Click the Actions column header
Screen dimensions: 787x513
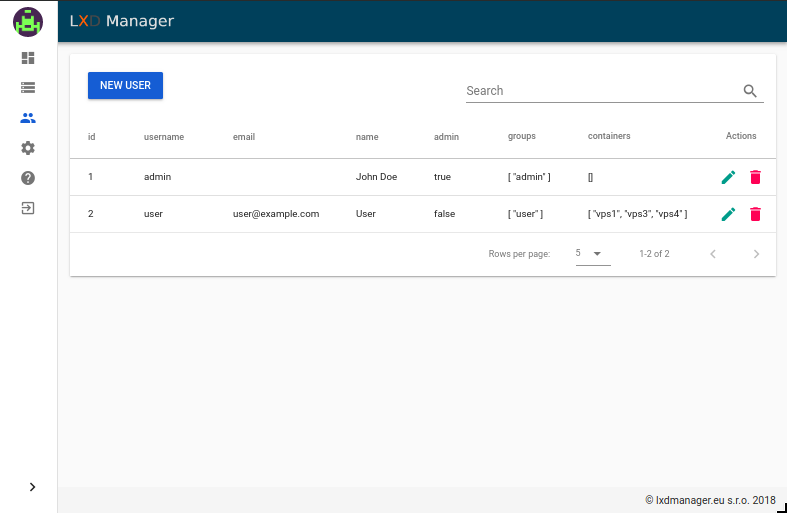click(741, 136)
